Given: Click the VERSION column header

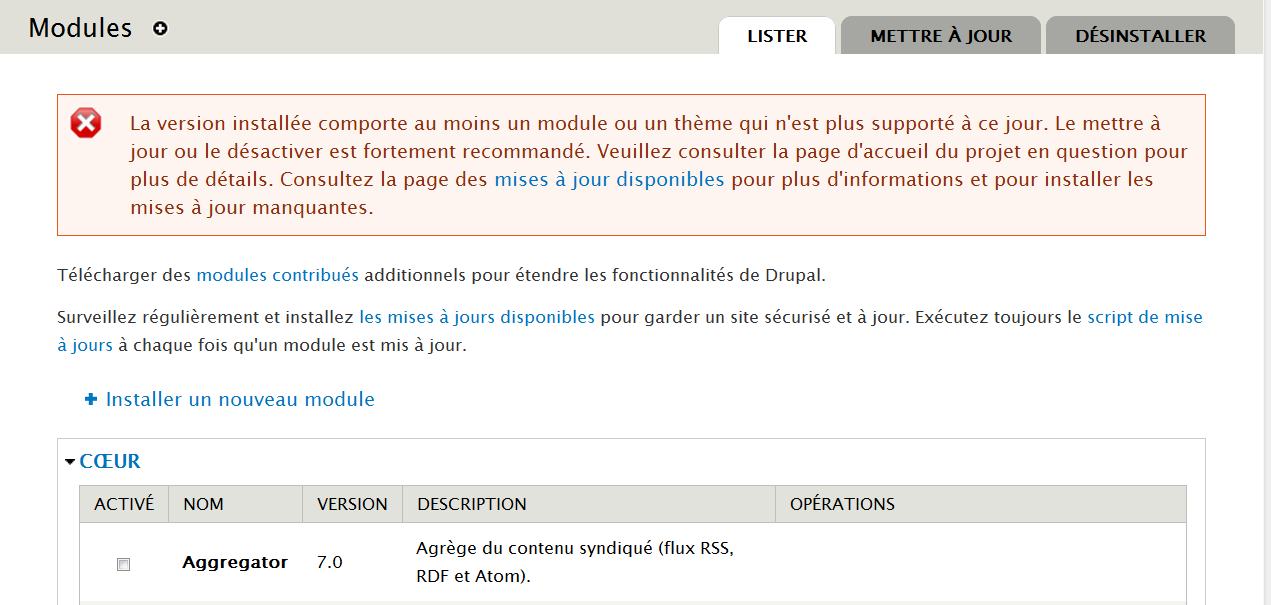Looking at the screenshot, I should click(352, 504).
